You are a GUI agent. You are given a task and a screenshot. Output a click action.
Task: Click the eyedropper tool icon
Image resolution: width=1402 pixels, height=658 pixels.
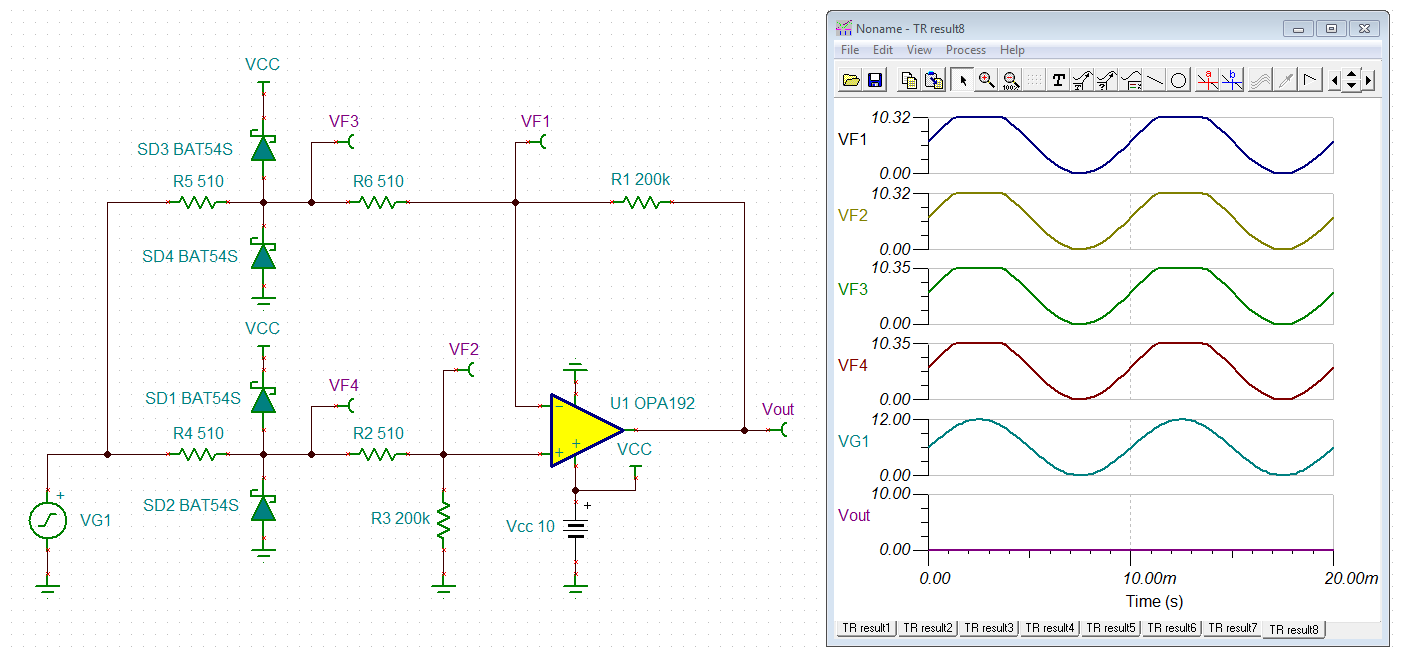click(x=1285, y=80)
